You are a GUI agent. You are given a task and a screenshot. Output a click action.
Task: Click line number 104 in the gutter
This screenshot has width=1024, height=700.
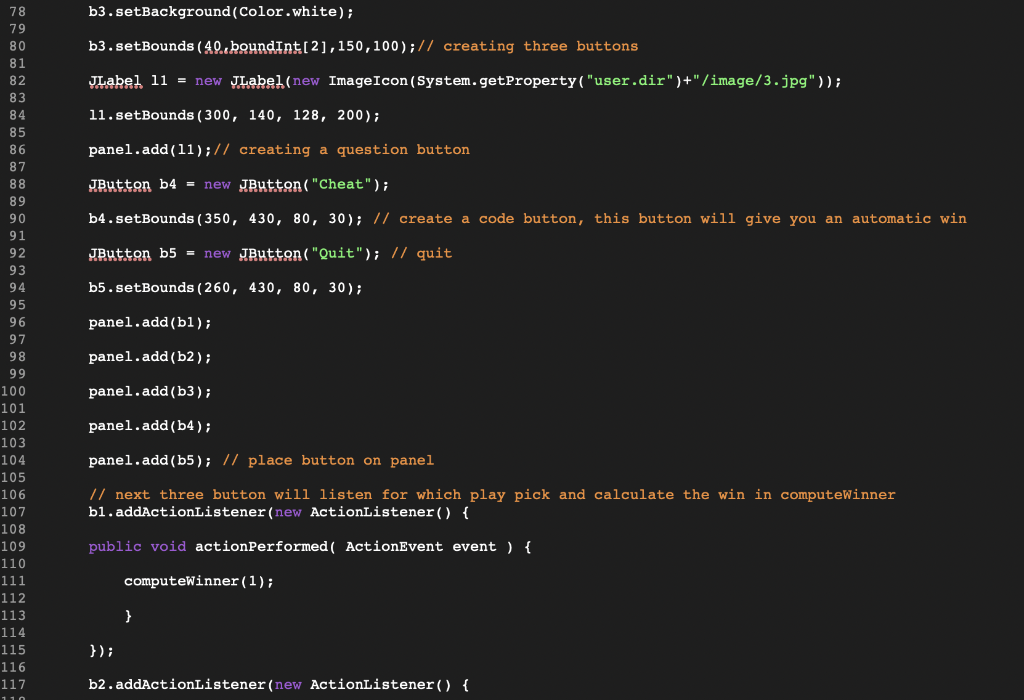click(18, 460)
